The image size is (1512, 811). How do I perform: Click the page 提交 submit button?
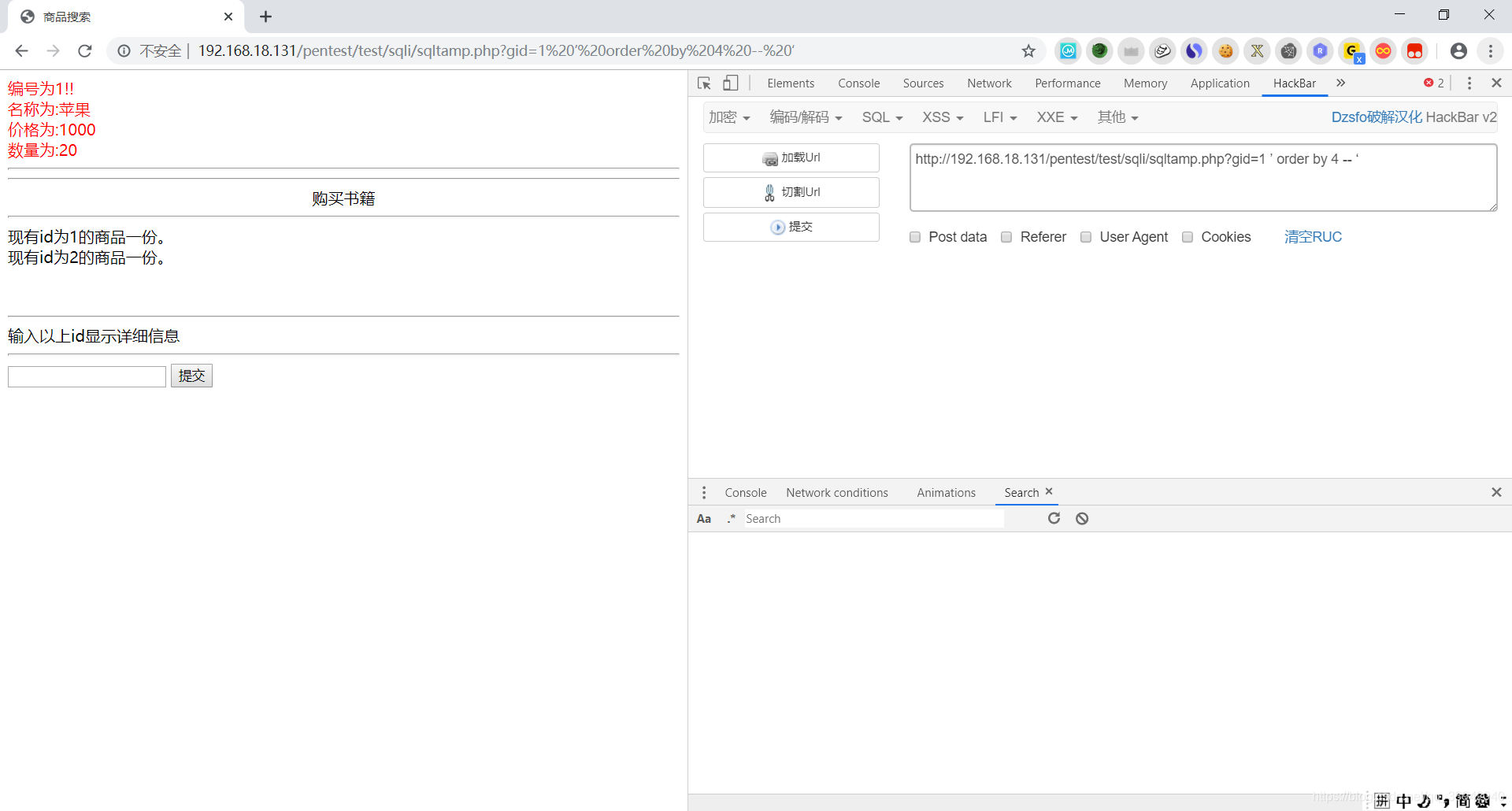point(191,376)
